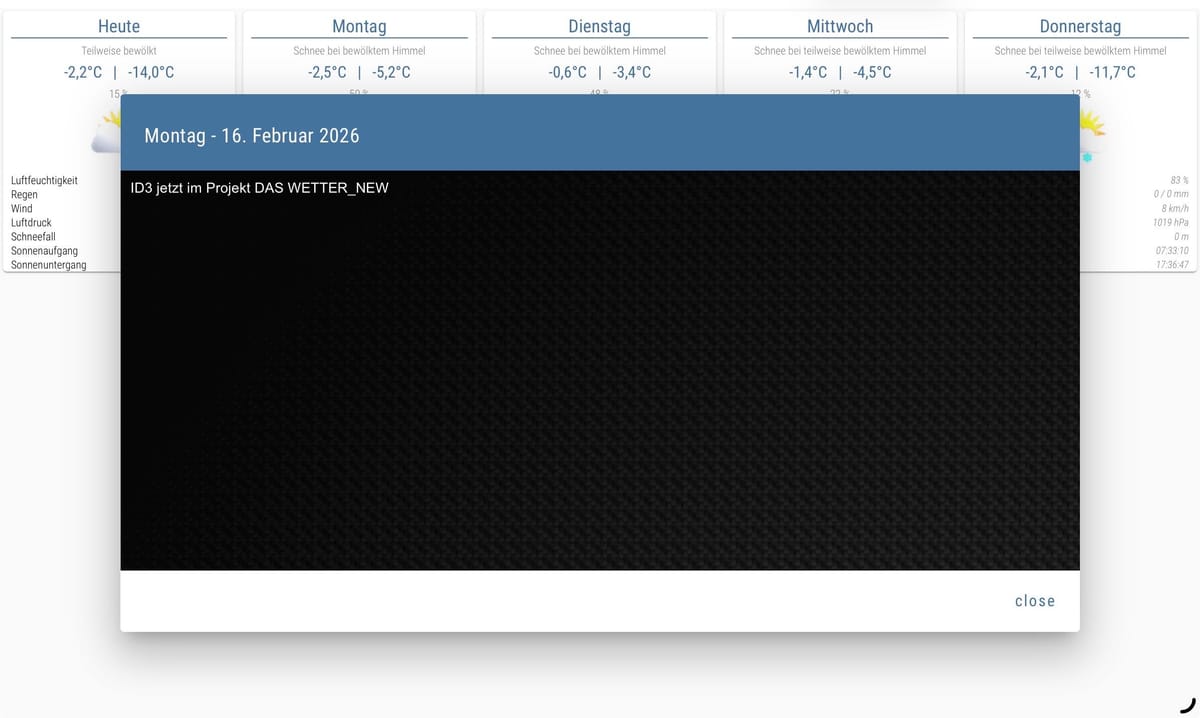Screen dimensions: 1200x718
Task: Close the Montag 16. Februar dialog
Action: click(x=1034, y=601)
